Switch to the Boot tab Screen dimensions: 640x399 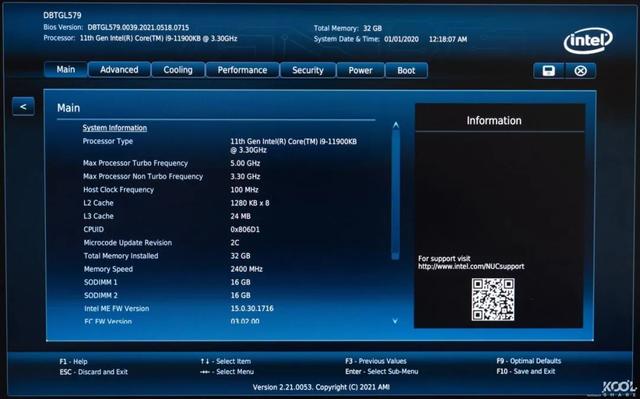coord(406,71)
